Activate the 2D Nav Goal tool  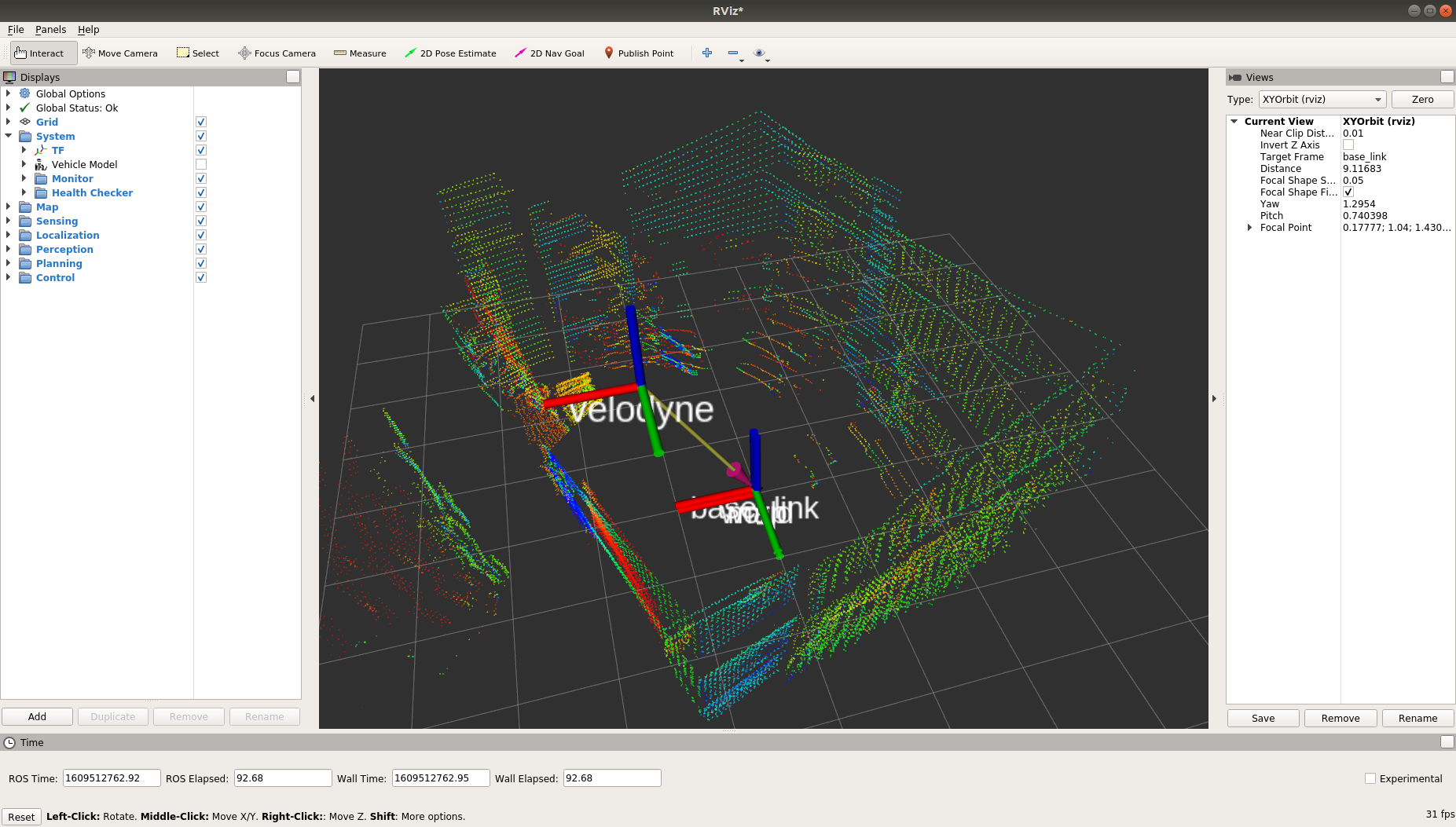pos(549,53)
